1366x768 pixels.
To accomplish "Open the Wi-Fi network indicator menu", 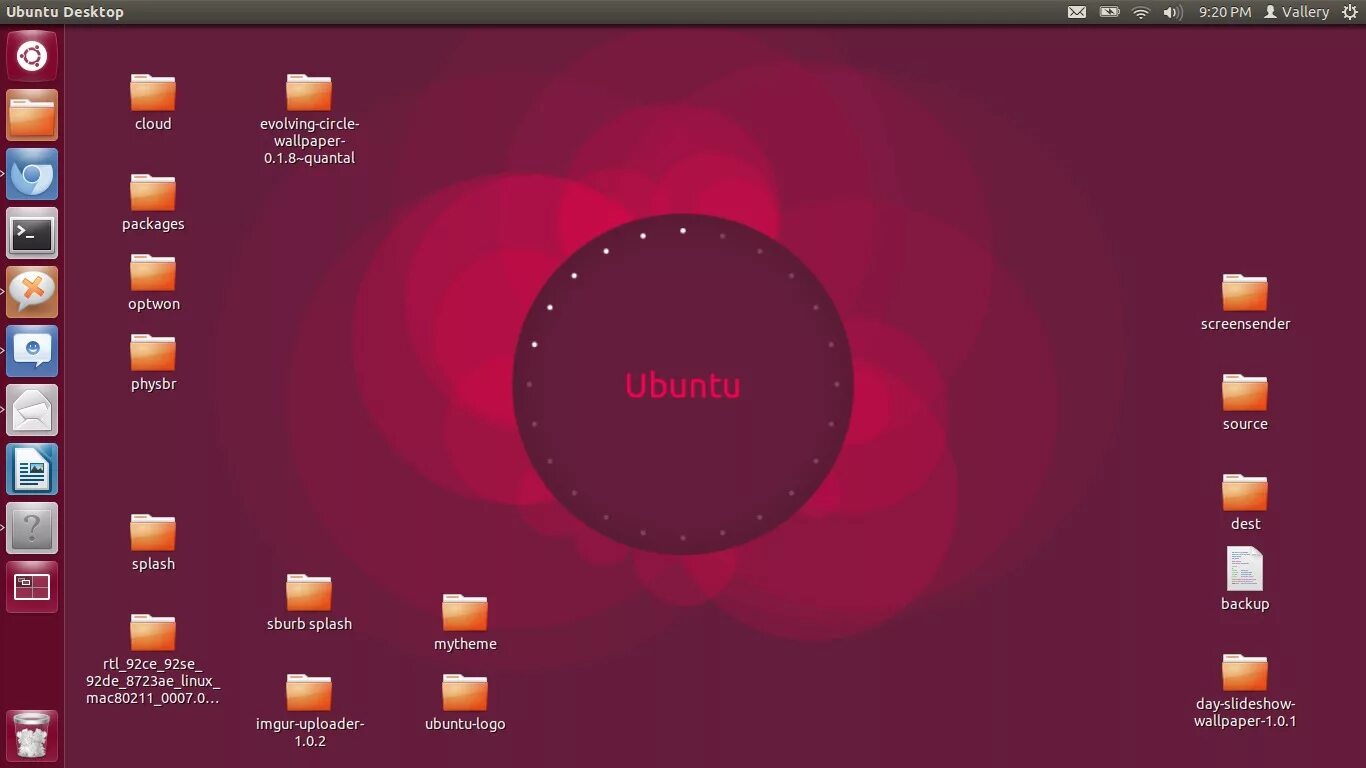I will (1141, 12).
